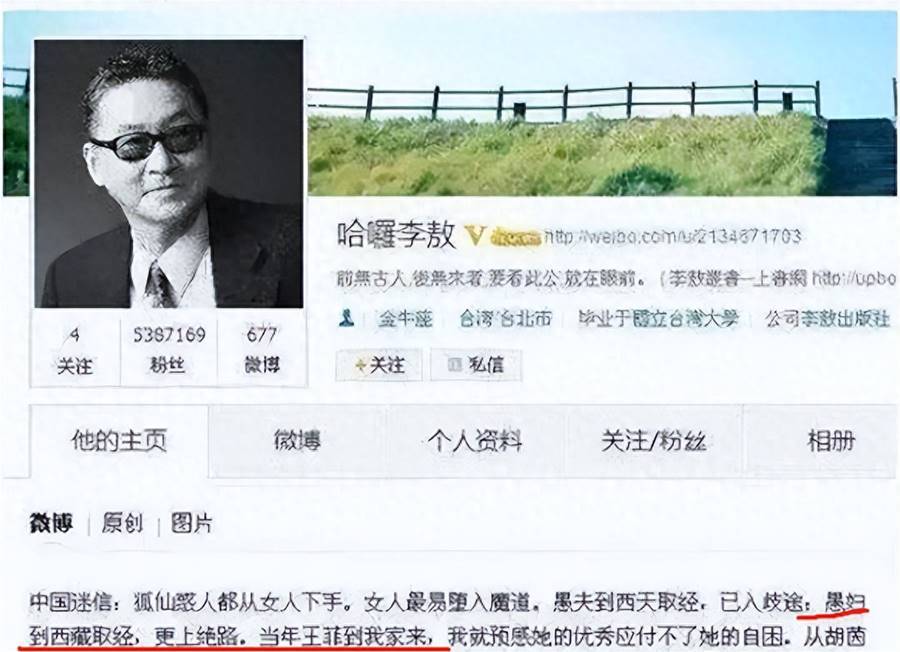This screenshot has width=900, height=652.
Task: View the 5387169 粉丝 follower count
Action: pos(169,349)
